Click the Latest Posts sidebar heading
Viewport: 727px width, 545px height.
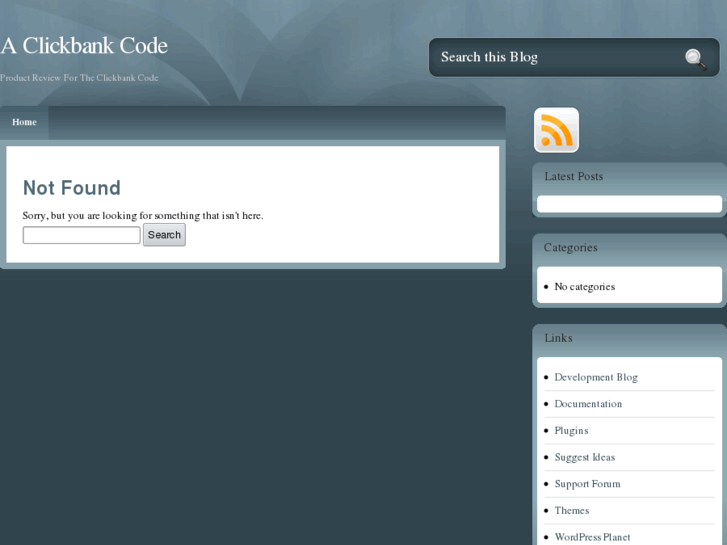pos(574,177)
